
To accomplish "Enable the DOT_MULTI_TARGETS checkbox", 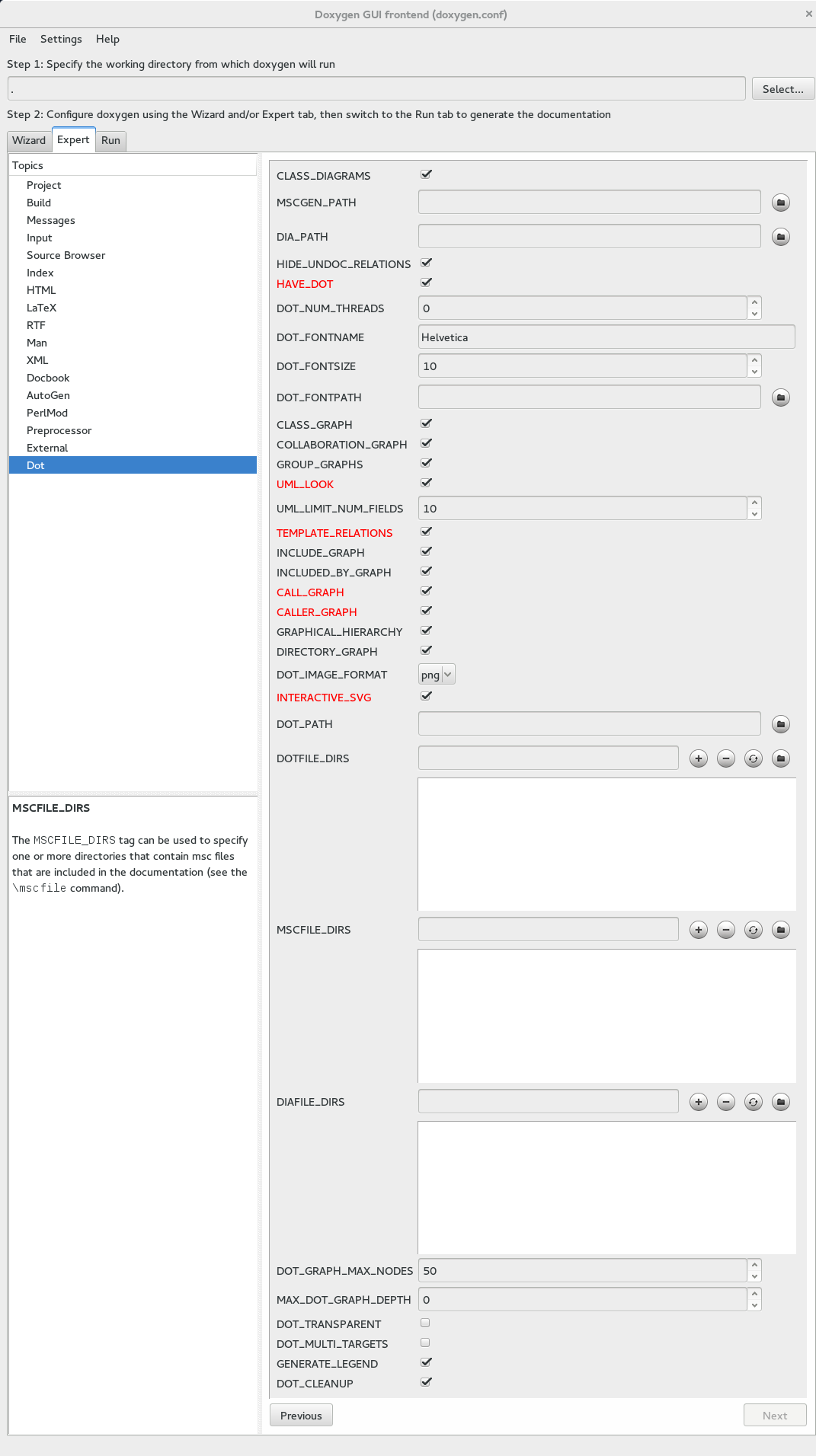I will point(425,1343).
